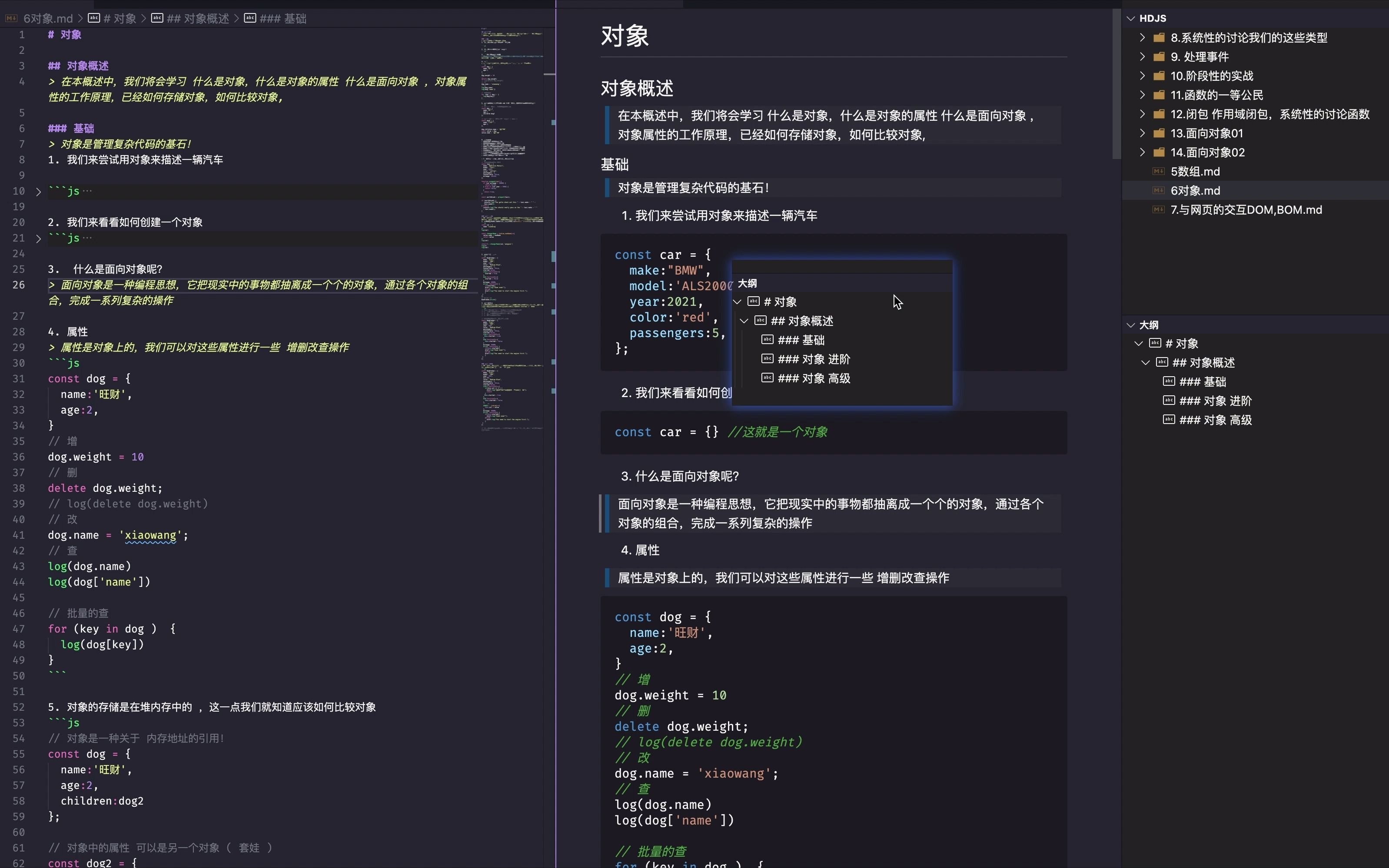Image resolution: width=1389 pixels, height=868 pixels.
Task: Select # 对象 breadcrumb segment
Action: point(120,19)
